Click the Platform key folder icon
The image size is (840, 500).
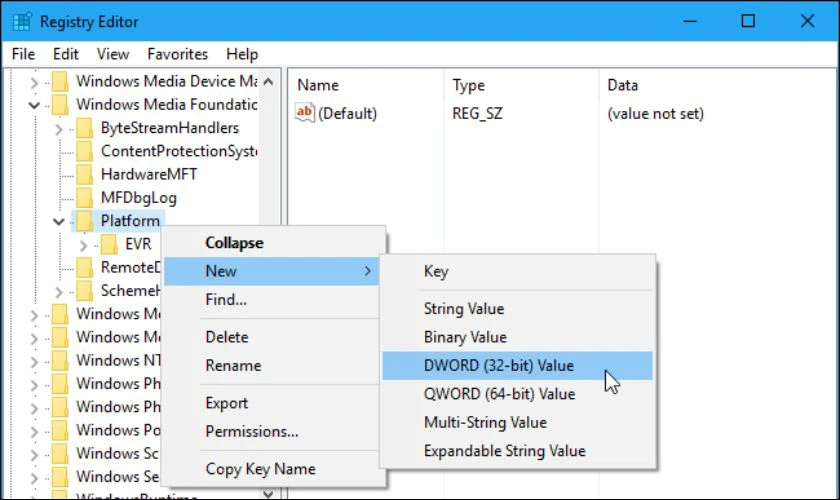[85, 221]
